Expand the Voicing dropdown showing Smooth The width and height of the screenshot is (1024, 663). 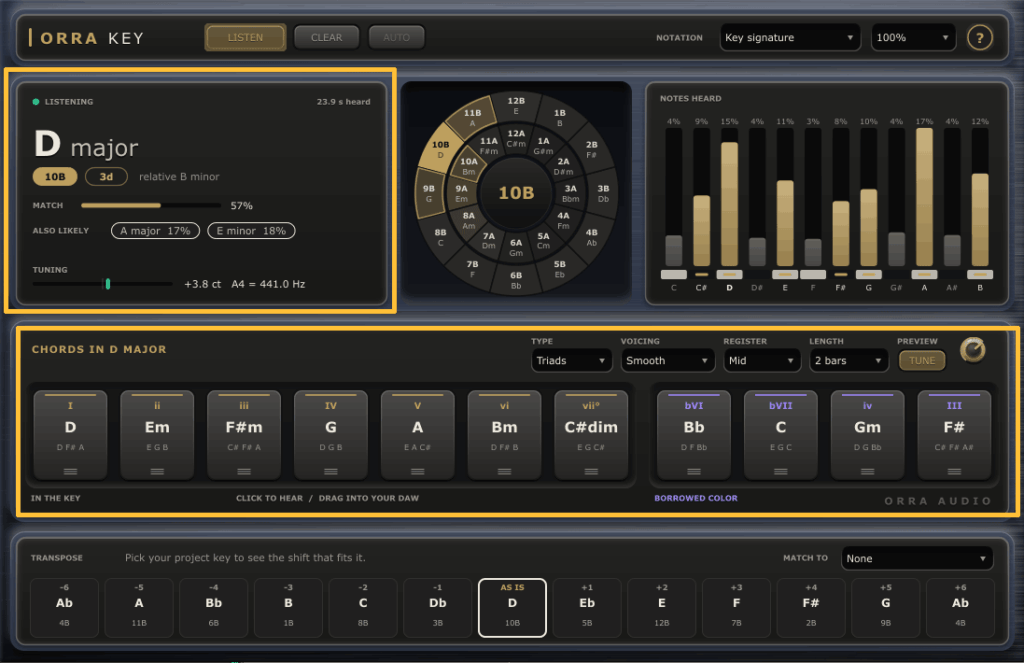tap(667, 361)
